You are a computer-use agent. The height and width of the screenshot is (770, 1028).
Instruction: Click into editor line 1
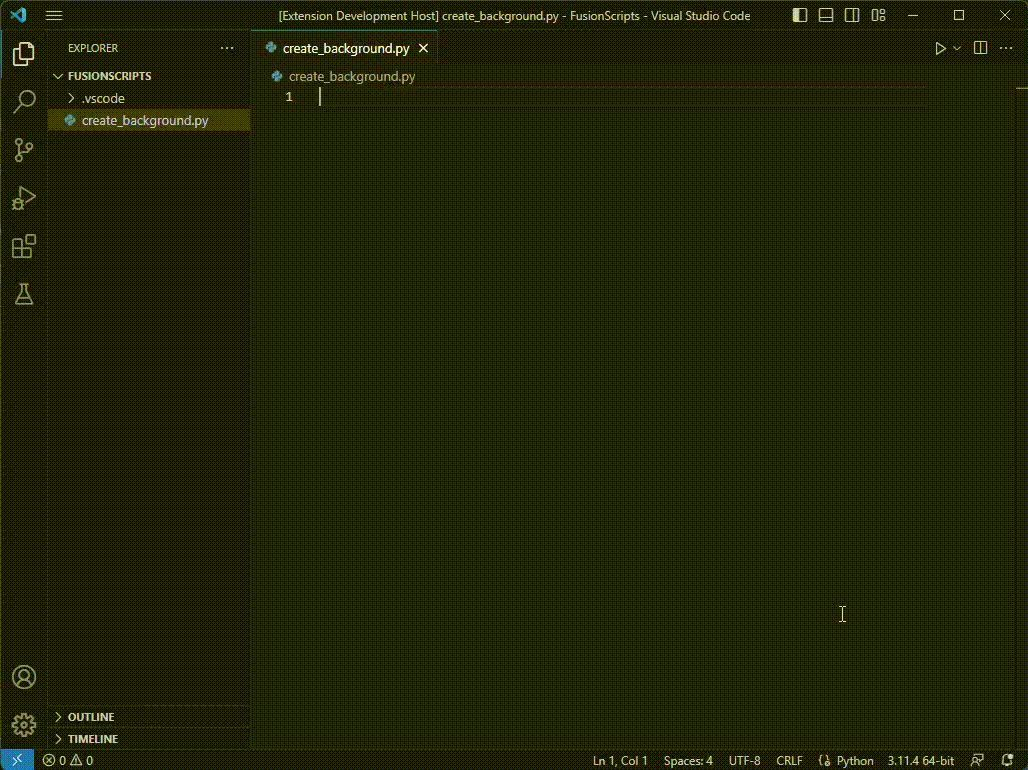[x=623, y=97]
